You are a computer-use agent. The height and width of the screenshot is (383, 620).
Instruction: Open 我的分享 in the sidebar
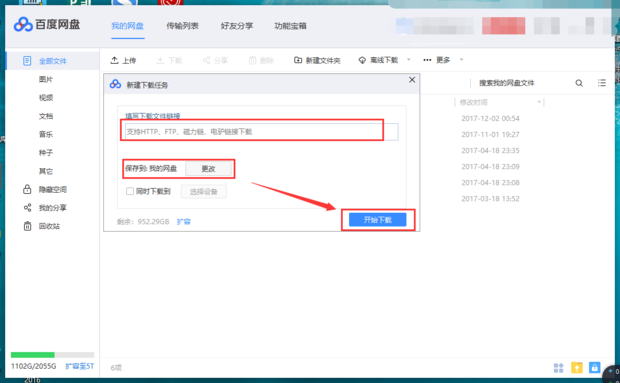[x=53, y=208]
